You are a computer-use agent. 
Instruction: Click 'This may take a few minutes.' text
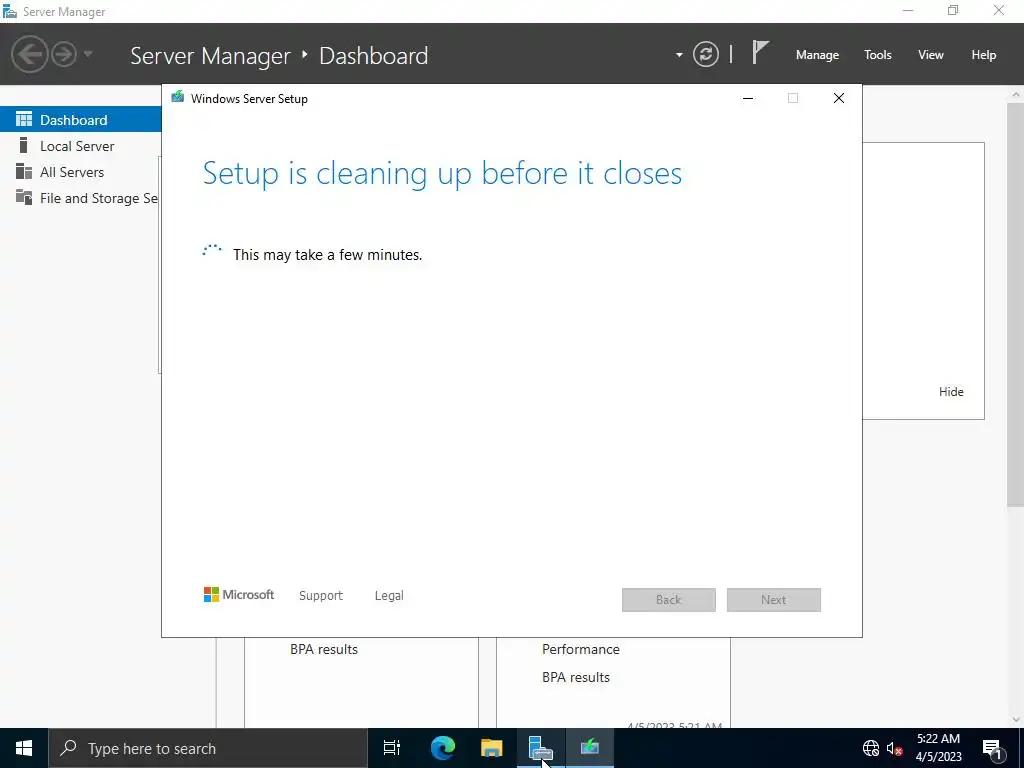coord(327,255)
